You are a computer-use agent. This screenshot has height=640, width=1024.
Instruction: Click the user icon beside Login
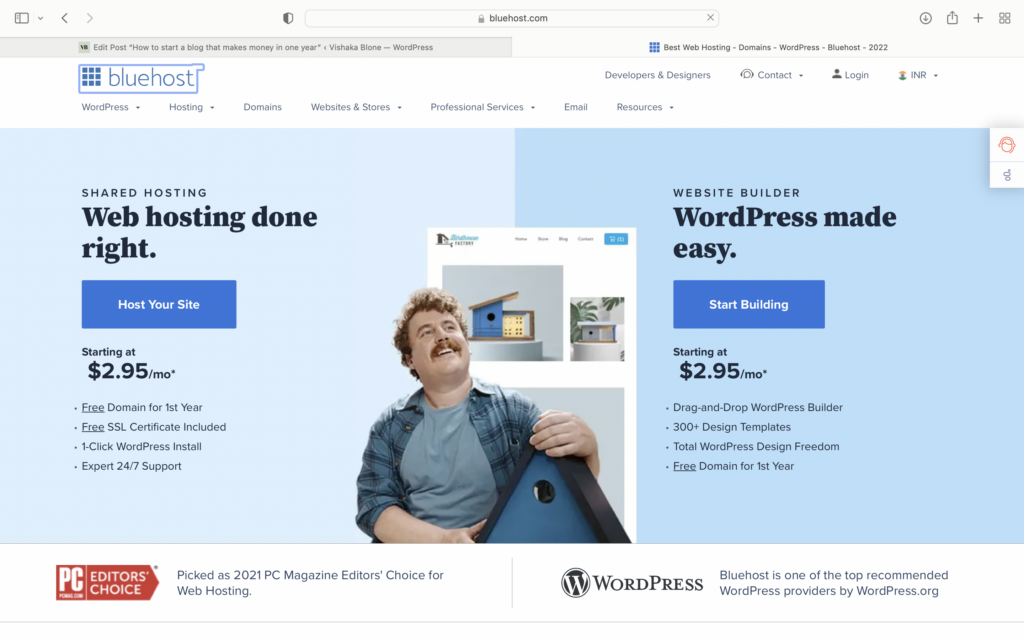click(837, 74)
